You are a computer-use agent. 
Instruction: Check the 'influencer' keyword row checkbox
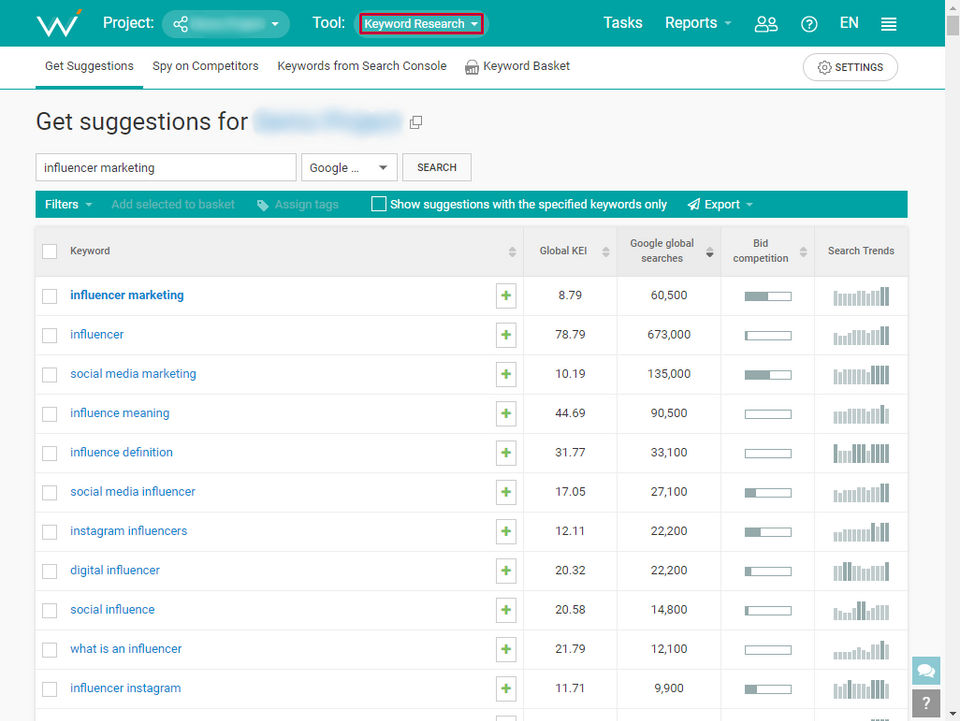(x=50, y=335)
